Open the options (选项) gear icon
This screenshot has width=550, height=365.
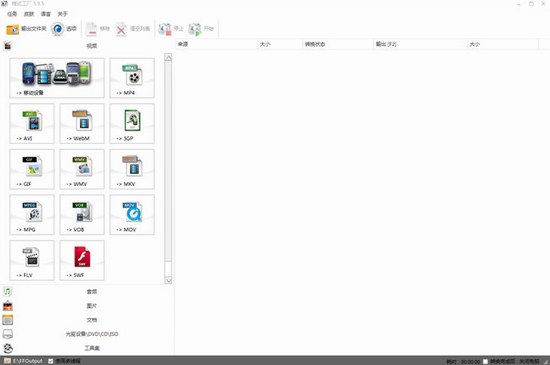coord(58,29)
